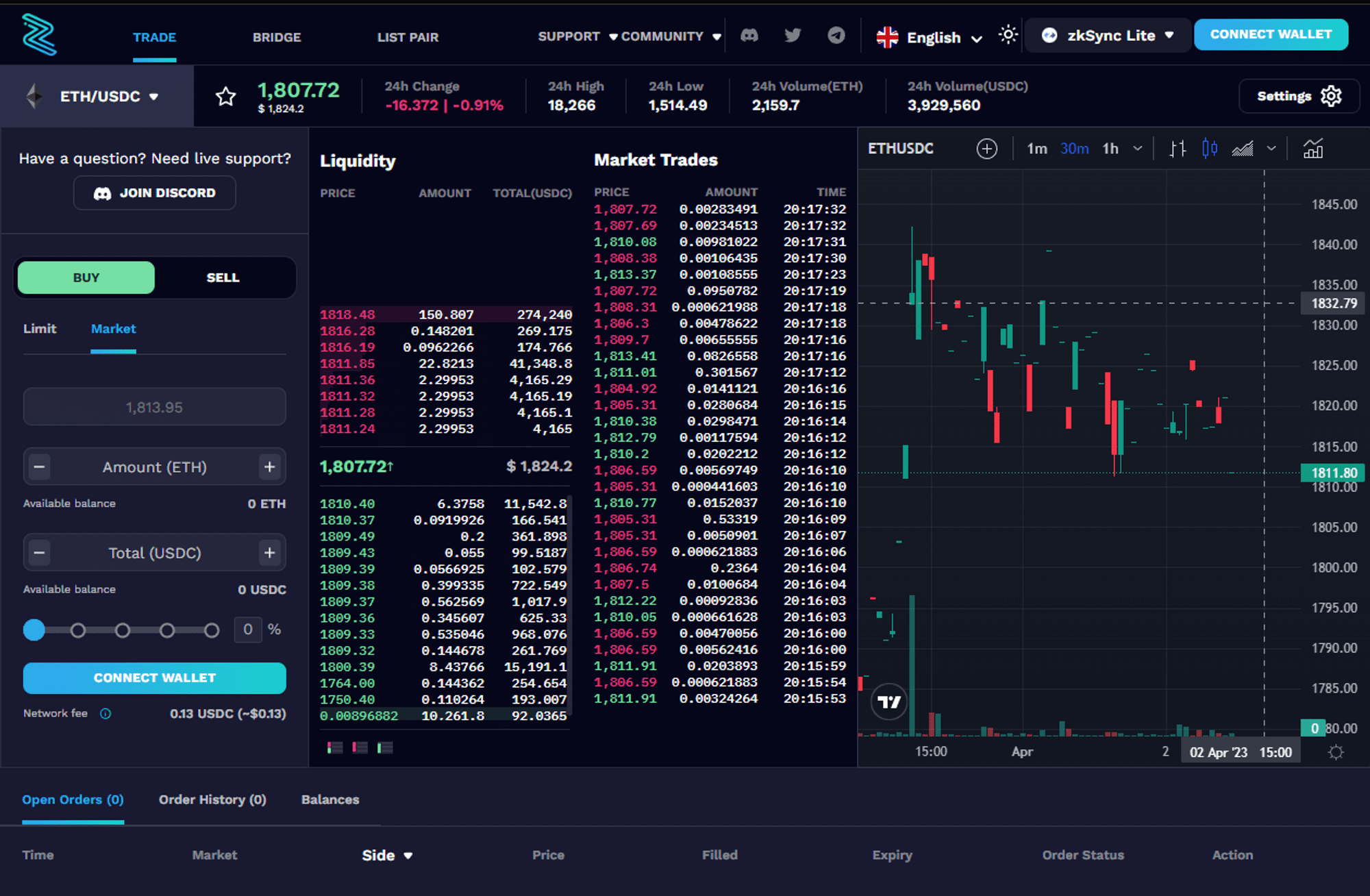The image size is (1370, 896).
Task: Open the Discord icon in header
Action: 749,36
